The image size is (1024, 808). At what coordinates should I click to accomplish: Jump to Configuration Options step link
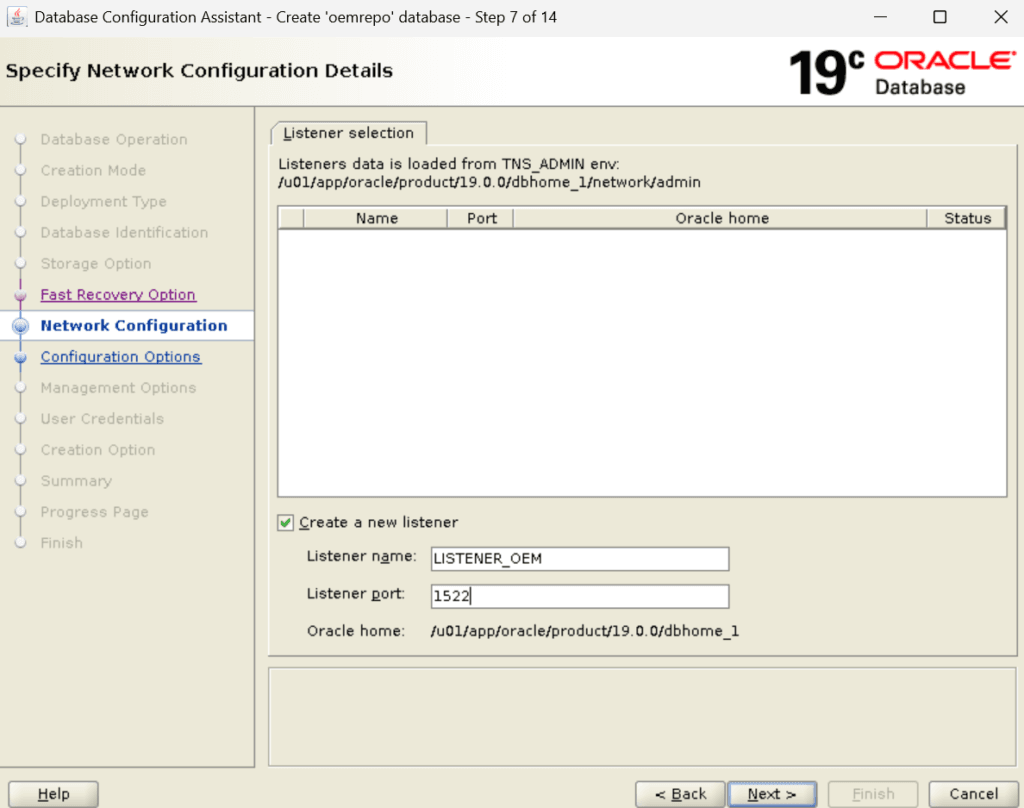(x=121, y=357)
